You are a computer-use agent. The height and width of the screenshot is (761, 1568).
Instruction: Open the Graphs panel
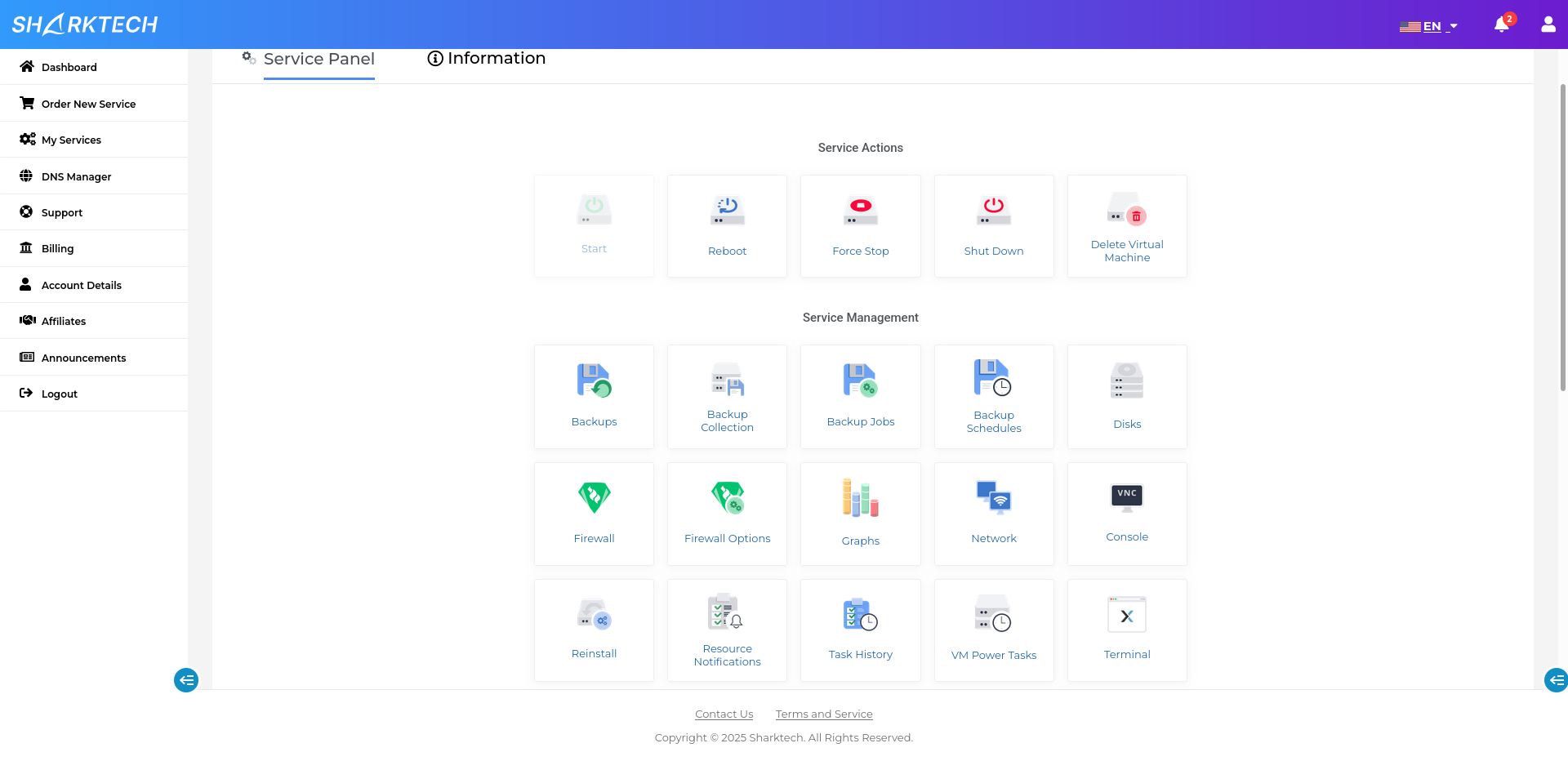click(860, 514)
